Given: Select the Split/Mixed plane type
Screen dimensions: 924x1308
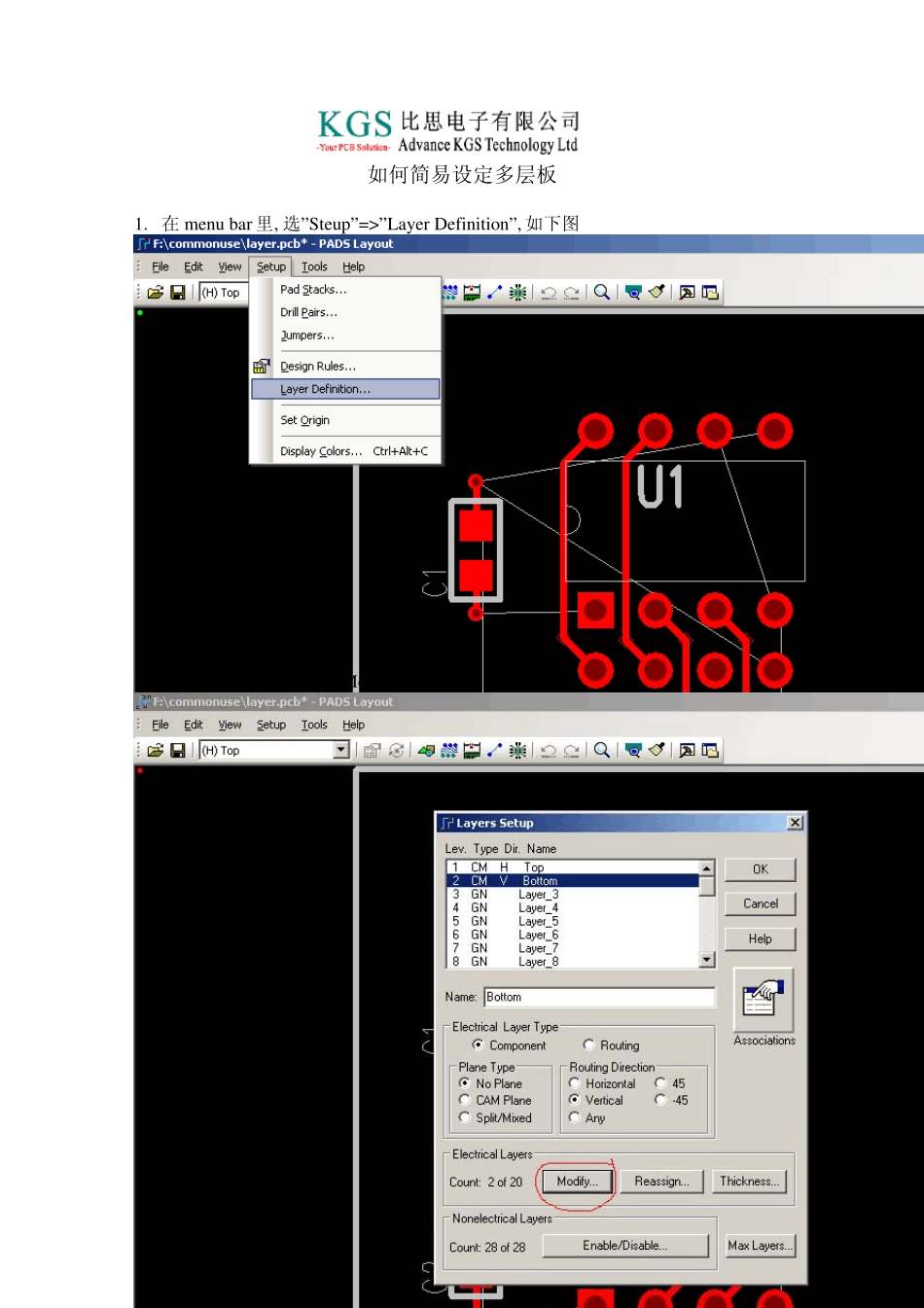Looking at the screenshot, I should (x=465, y=1117).
